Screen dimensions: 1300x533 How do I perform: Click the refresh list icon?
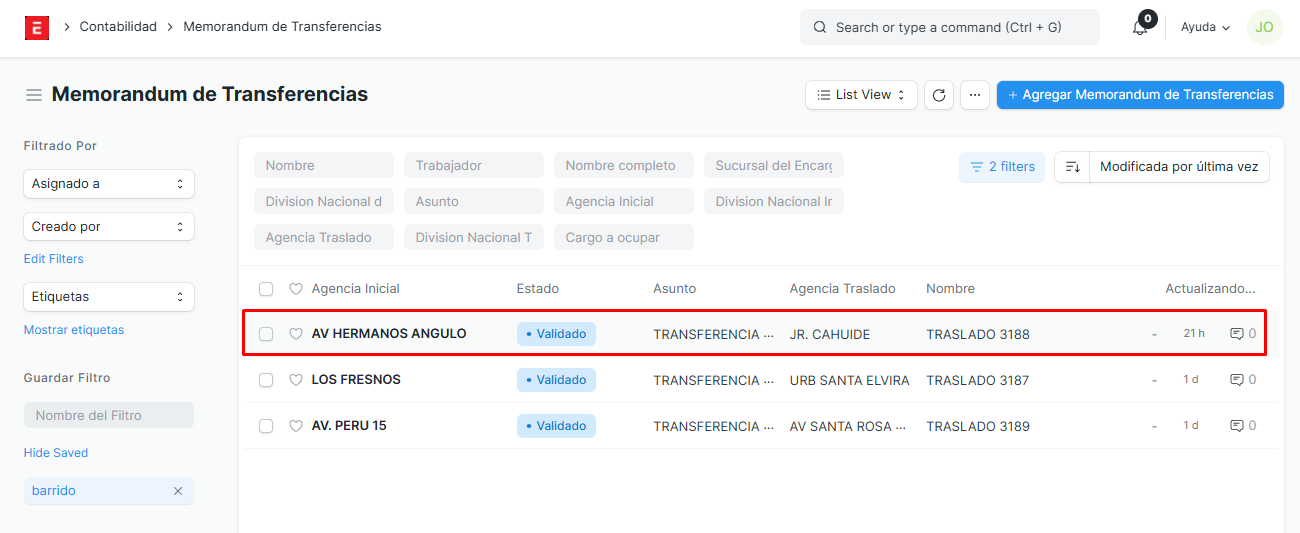938,95
